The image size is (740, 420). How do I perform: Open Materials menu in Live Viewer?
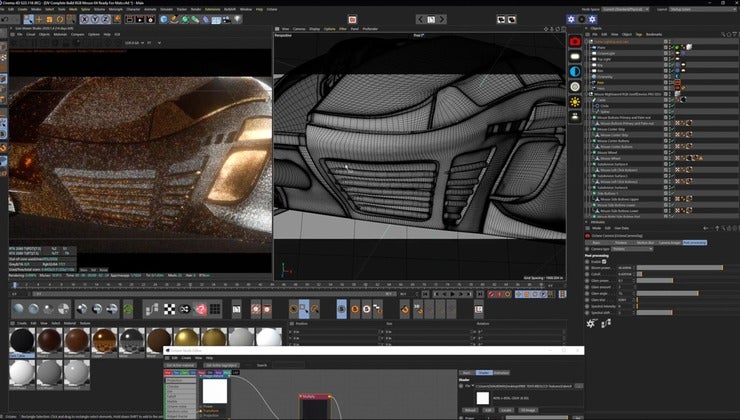60,34
